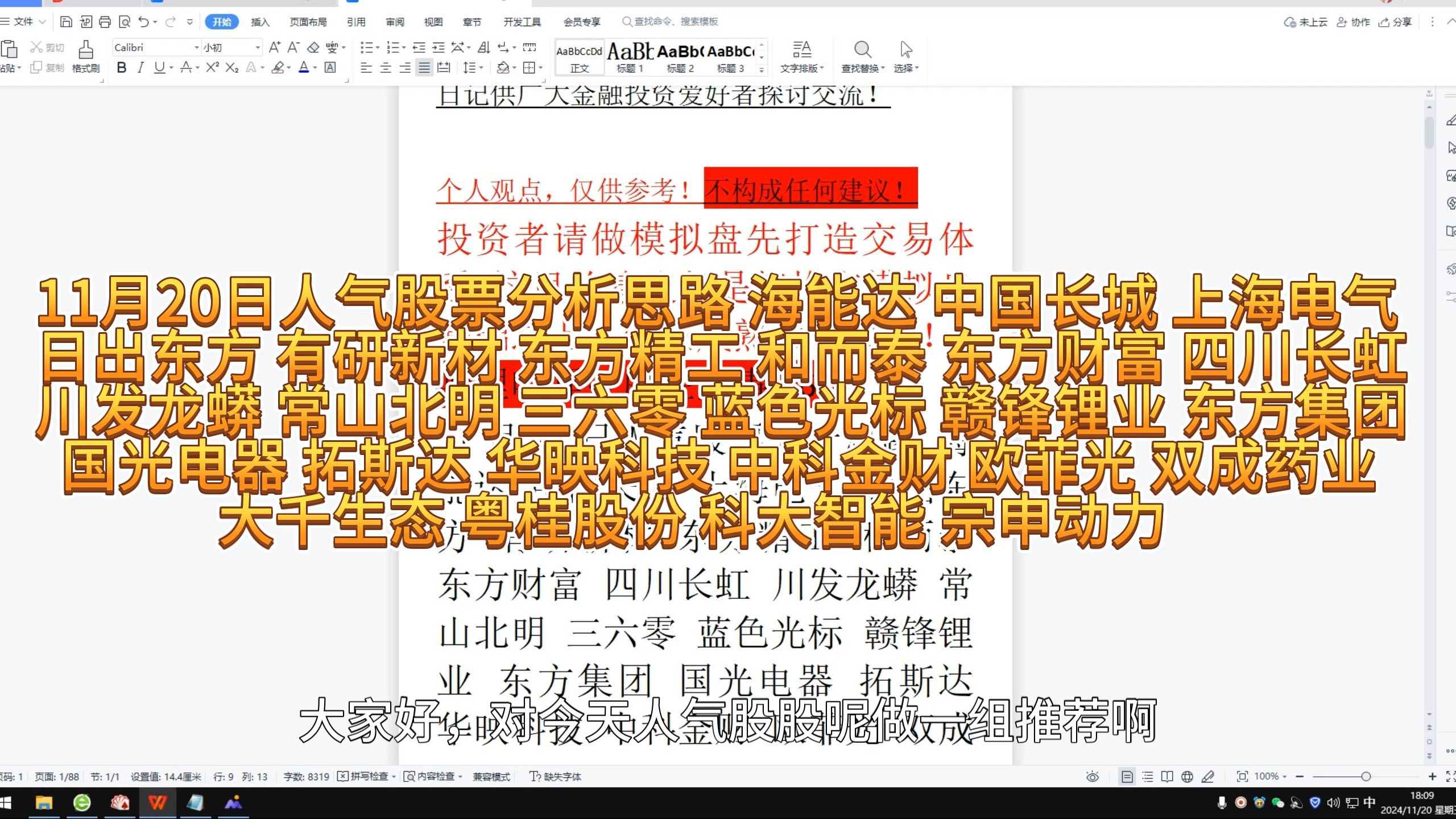This screenshot has width=1456, height=819.
Task: Click the Decrease Indent icon
Action: coord(419,47)
